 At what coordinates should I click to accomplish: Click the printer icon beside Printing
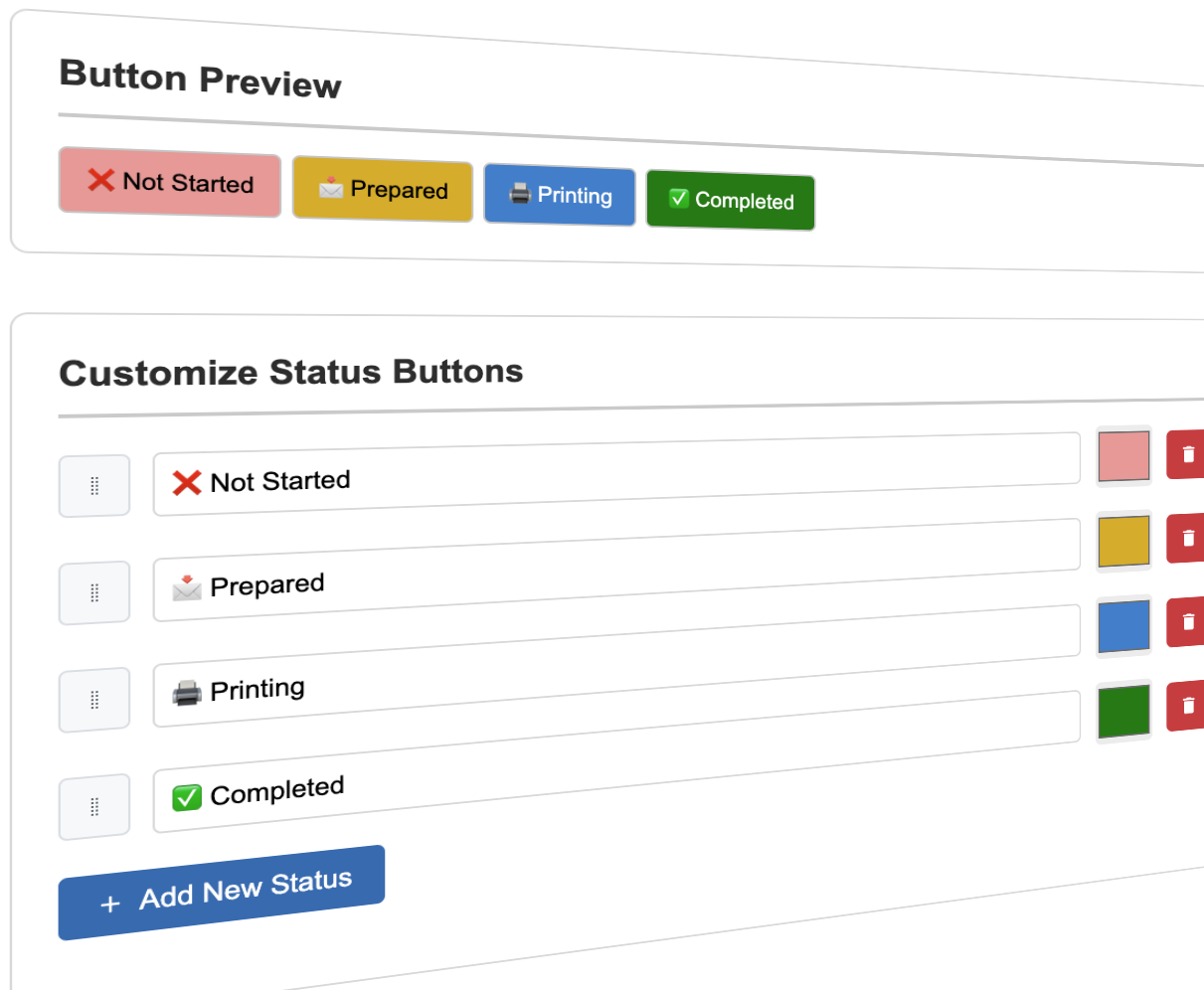click(x=185, y=689)
